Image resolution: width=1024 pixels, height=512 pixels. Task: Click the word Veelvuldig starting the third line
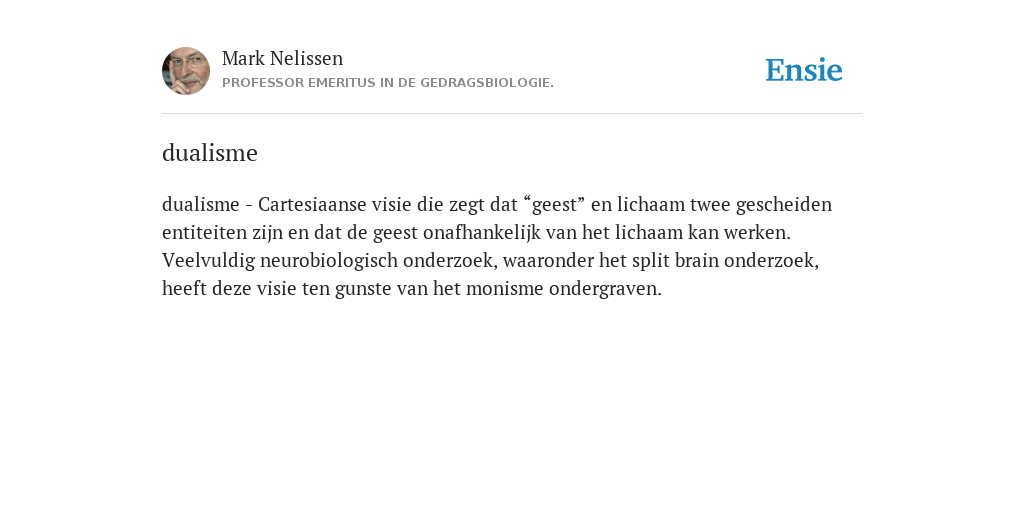[208, 261]
